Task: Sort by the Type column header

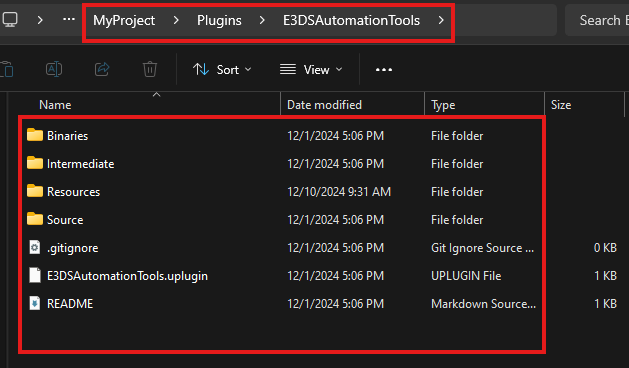Action: [443, 105]
